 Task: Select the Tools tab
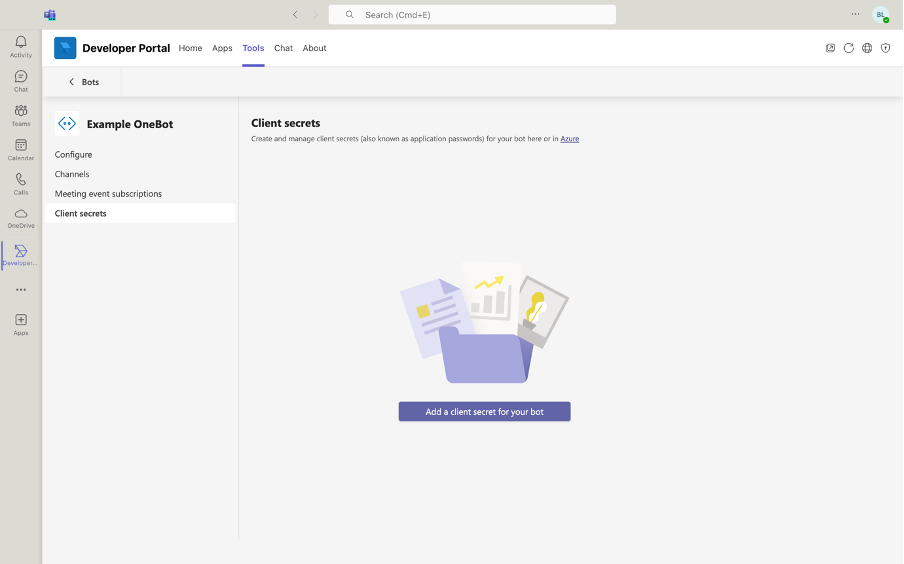pos(253,48)
